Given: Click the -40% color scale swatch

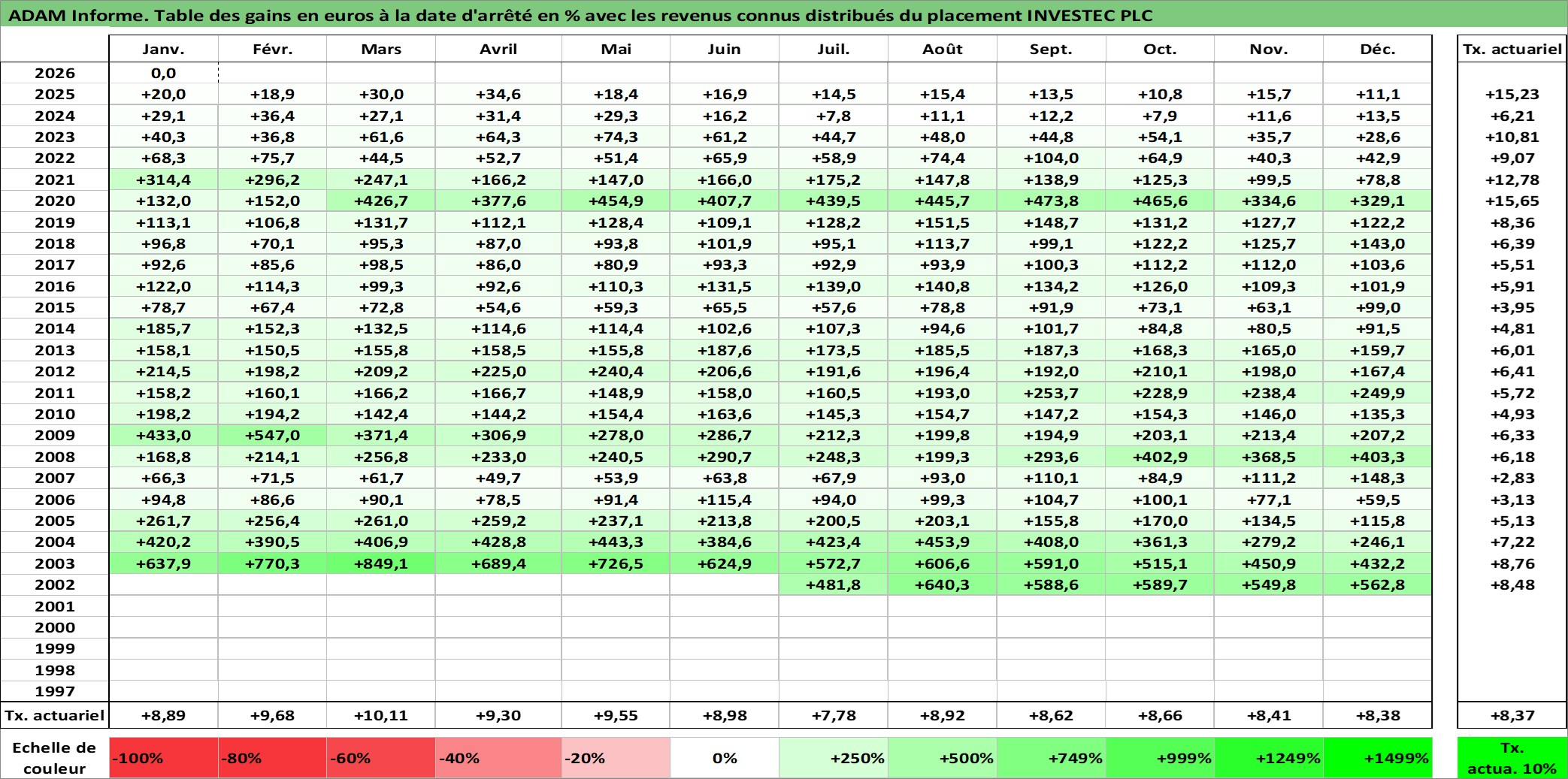Looking at the screenshot, I should [498, 758].
